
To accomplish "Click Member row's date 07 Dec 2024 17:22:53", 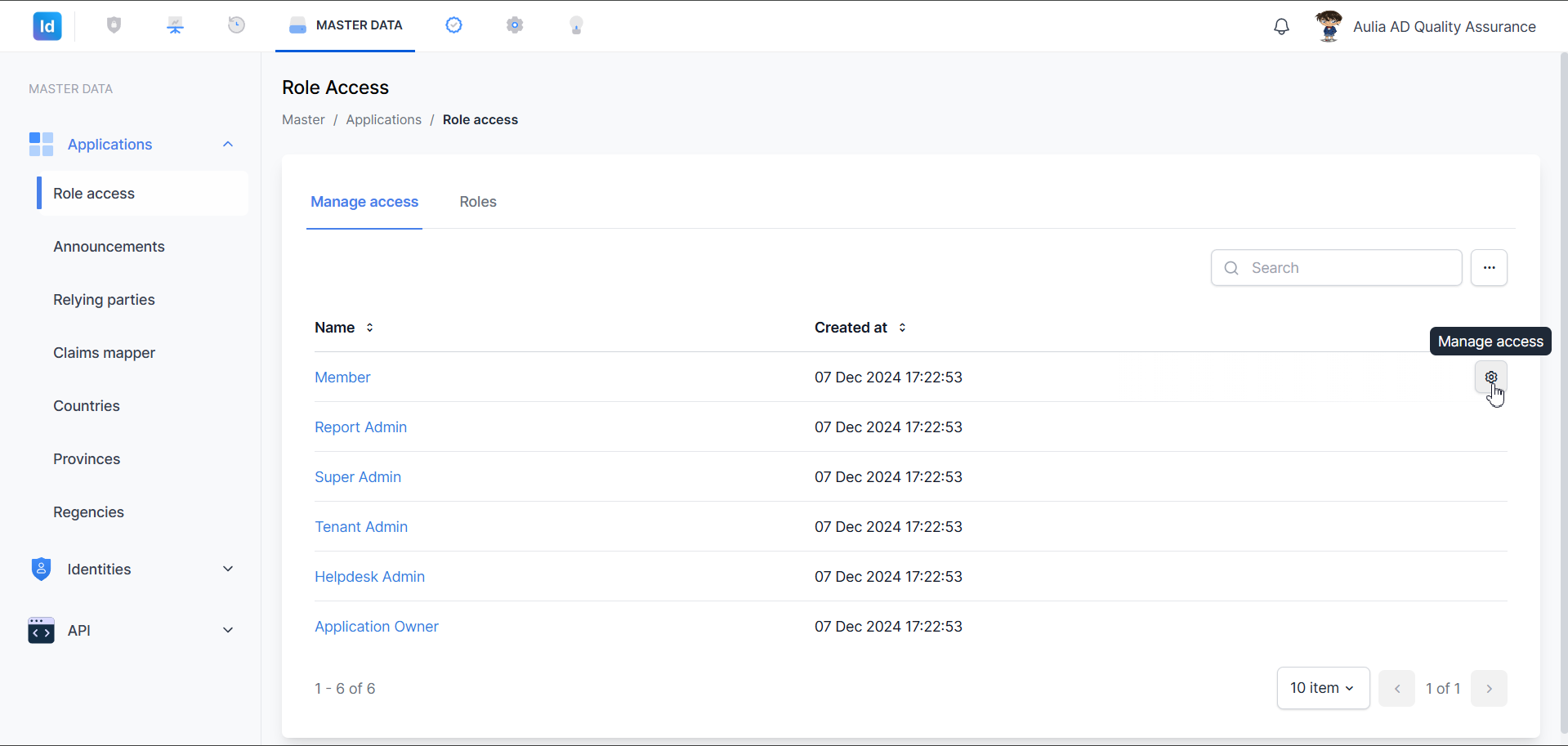I will tap(888, 377).
